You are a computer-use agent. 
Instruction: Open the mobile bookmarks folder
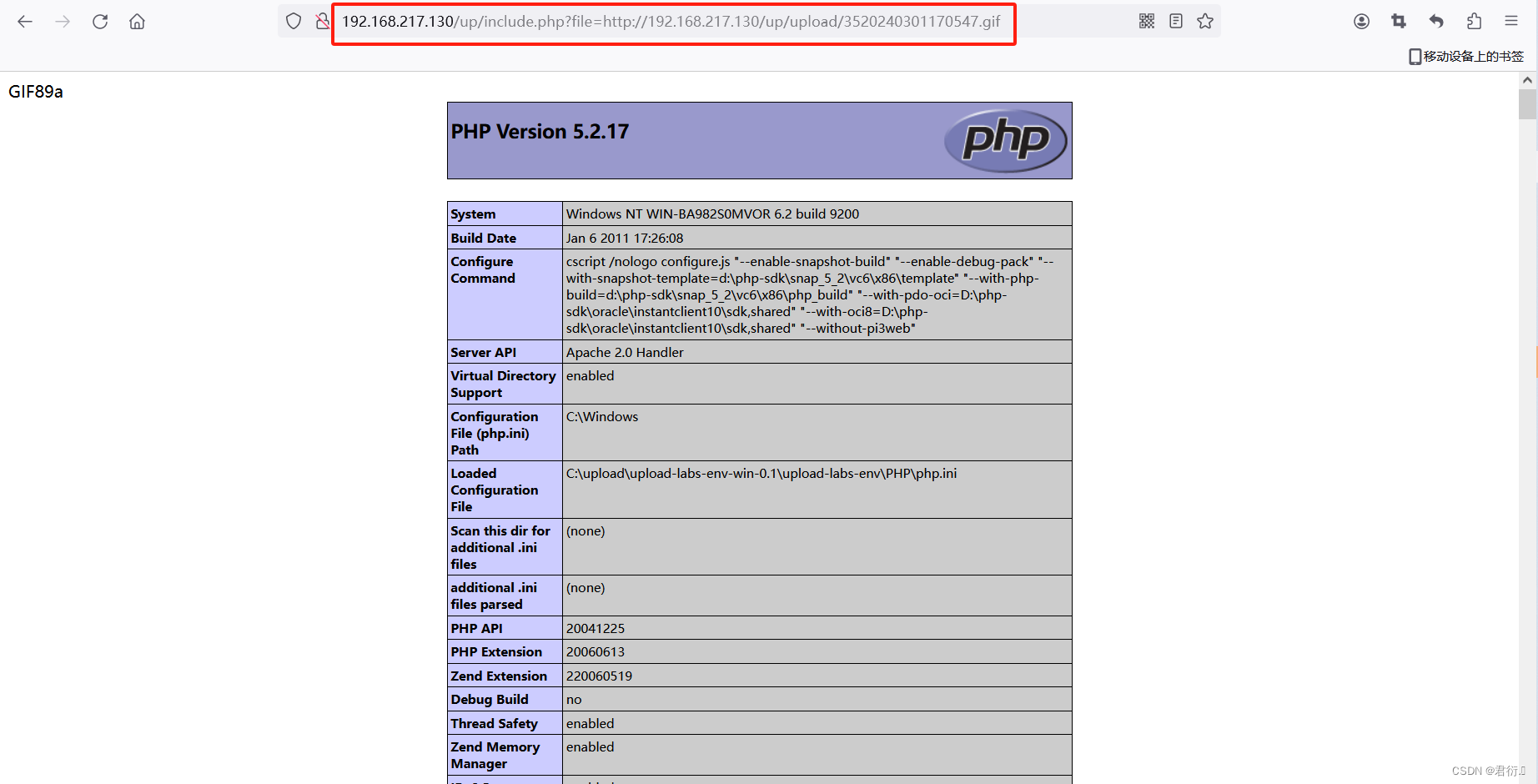coord(1466,56)
